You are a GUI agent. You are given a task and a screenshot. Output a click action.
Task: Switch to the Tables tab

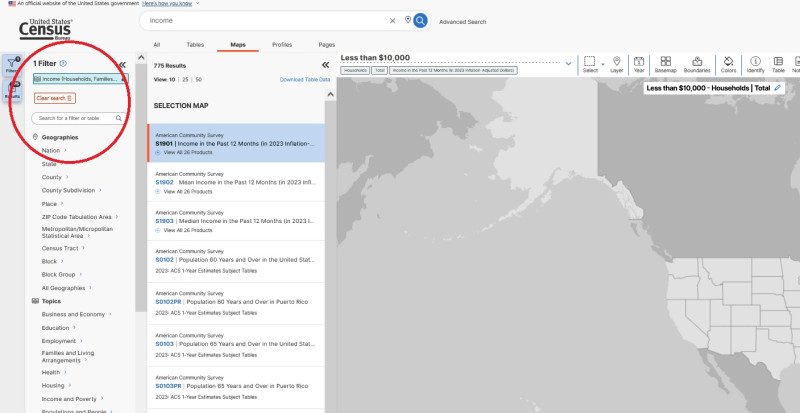tap(195, 45)
